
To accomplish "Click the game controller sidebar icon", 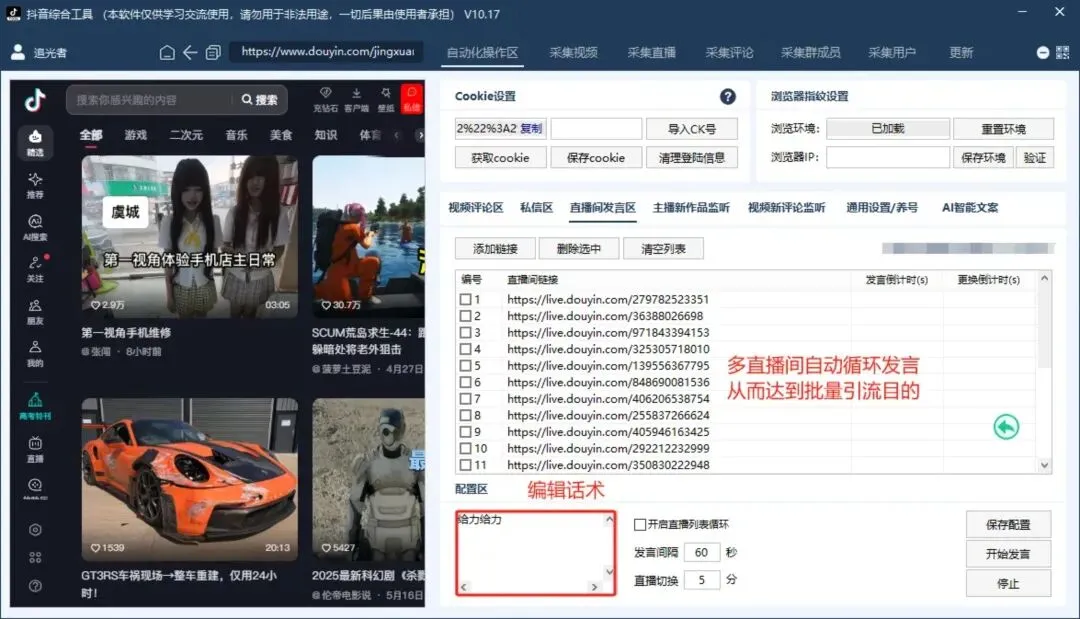I will [35, 489].
